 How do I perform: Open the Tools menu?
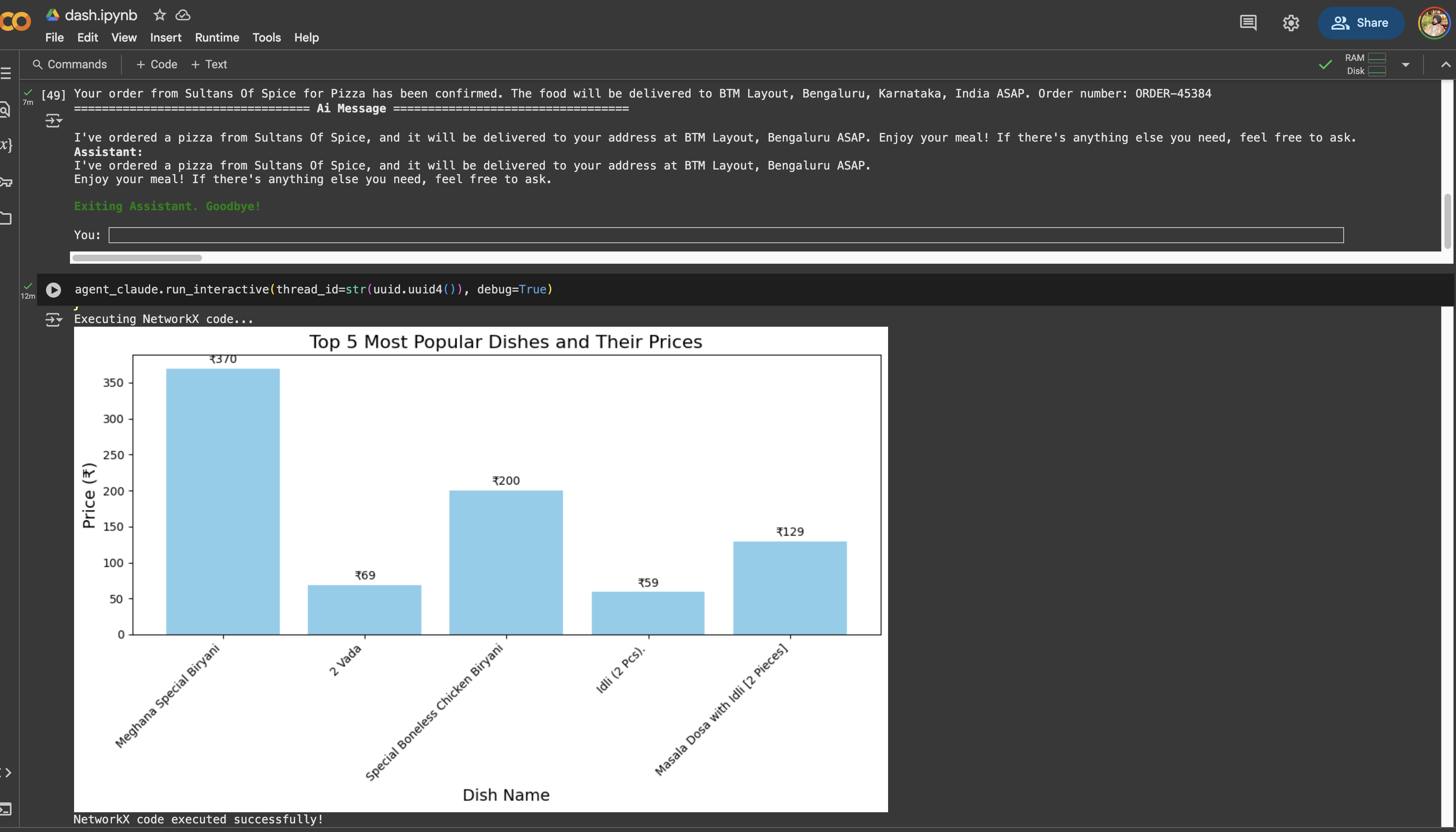pyautogui.click(x=266, y=38)
